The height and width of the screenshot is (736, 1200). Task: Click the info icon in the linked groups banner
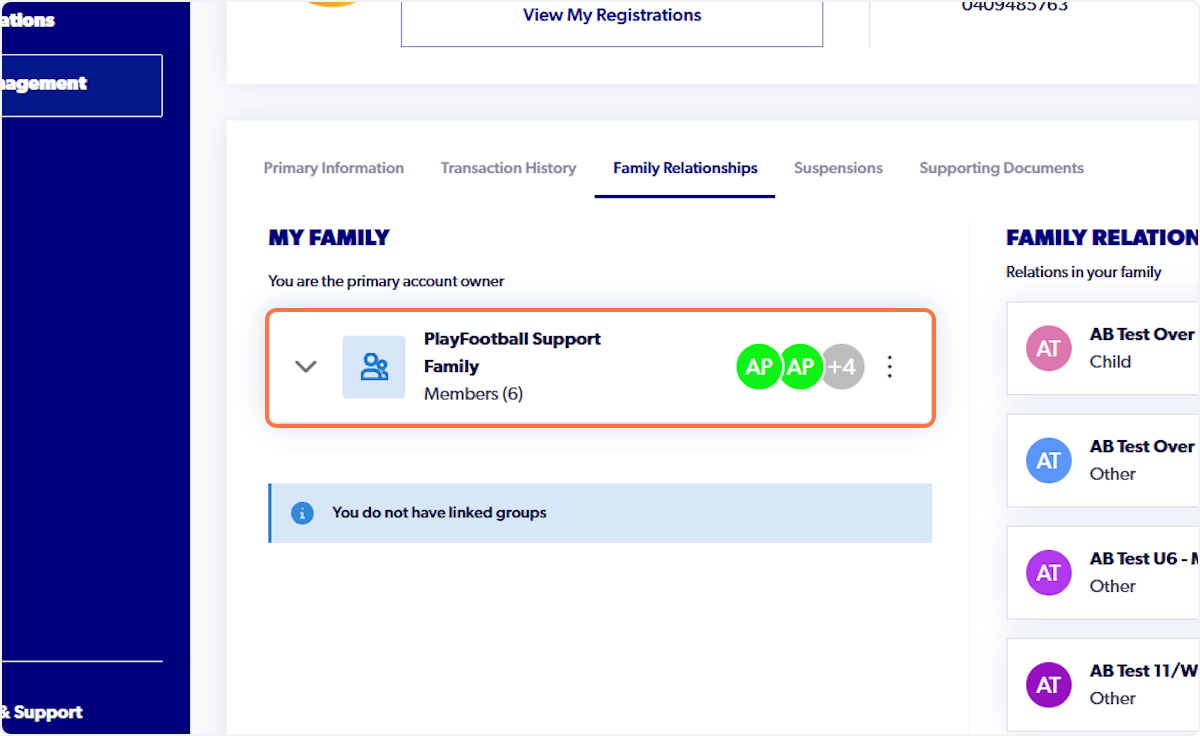(302, 512)
